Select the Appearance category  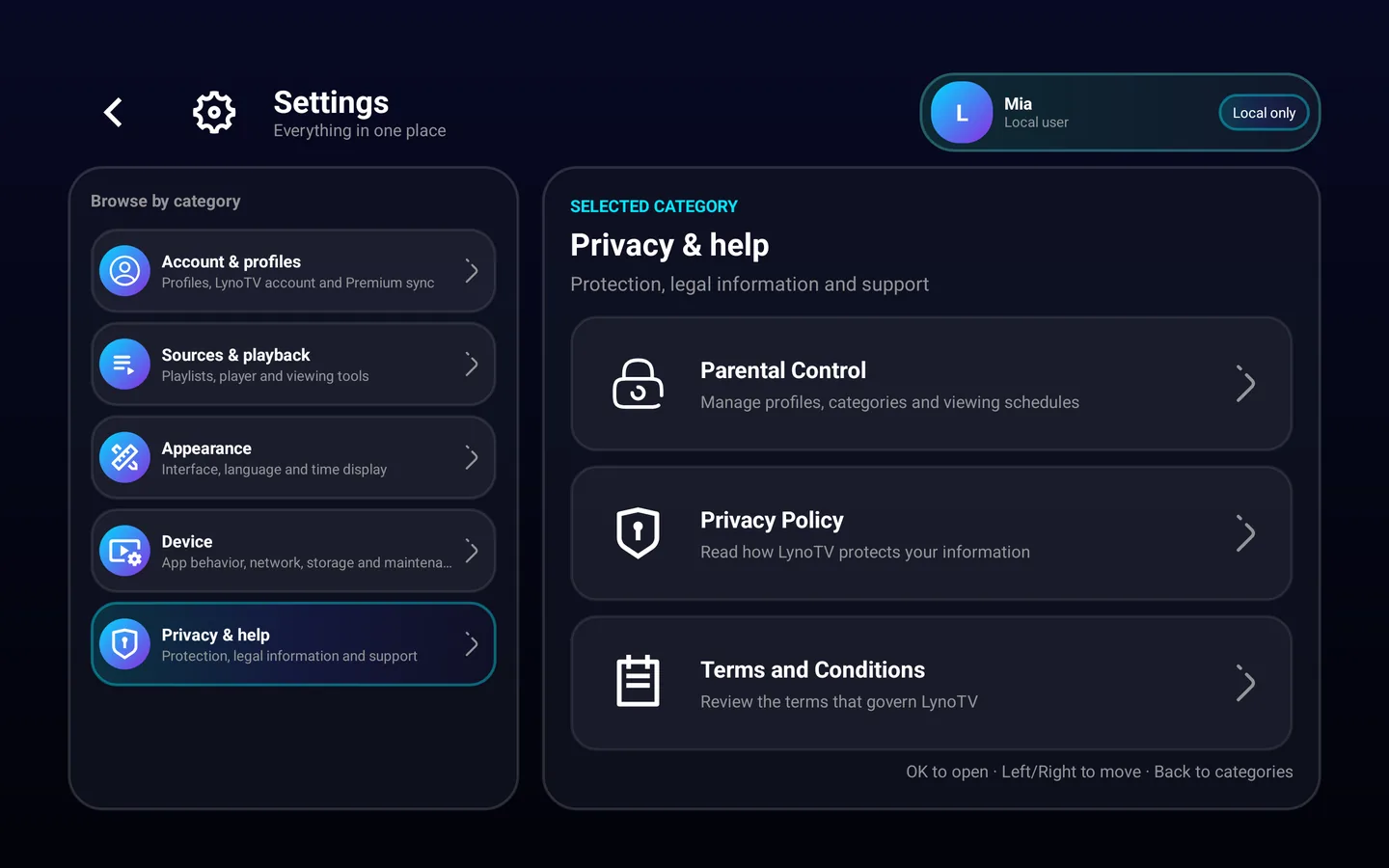293,457
